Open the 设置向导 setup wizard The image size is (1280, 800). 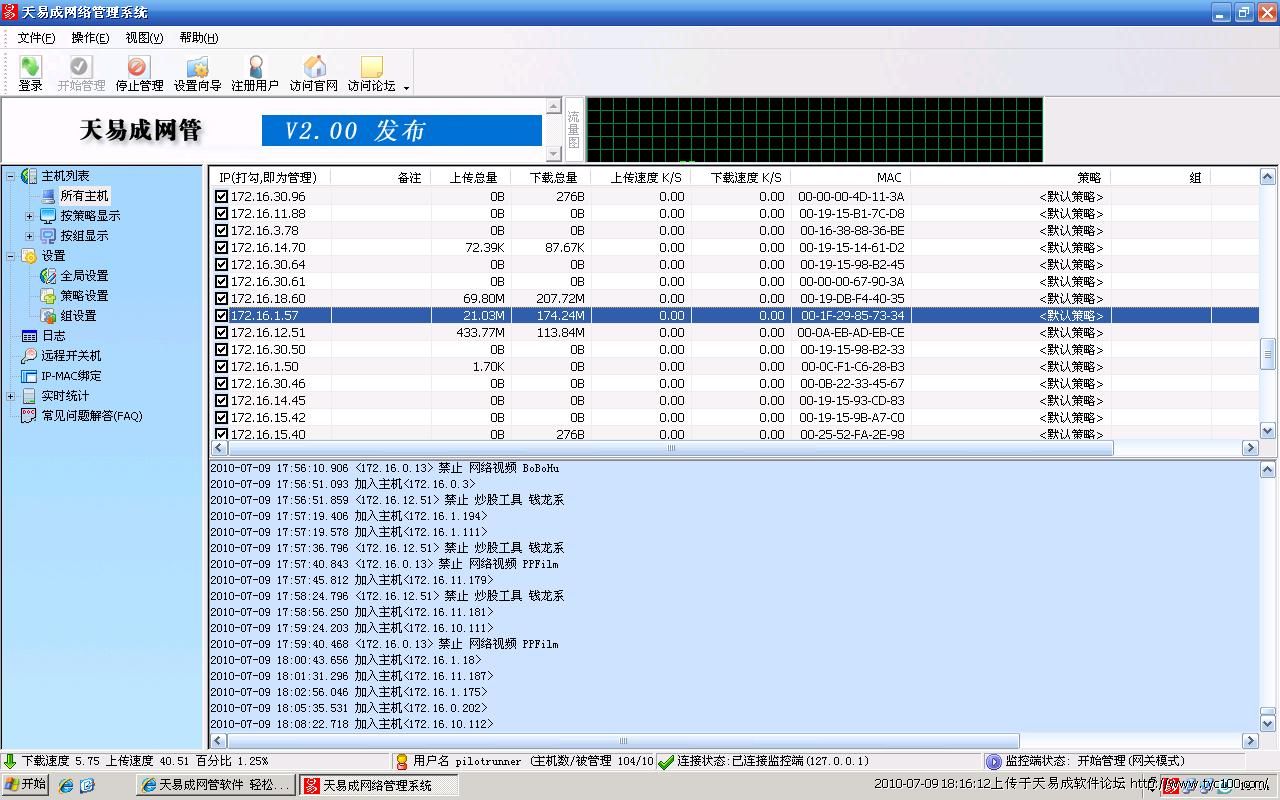click(197, 73)
